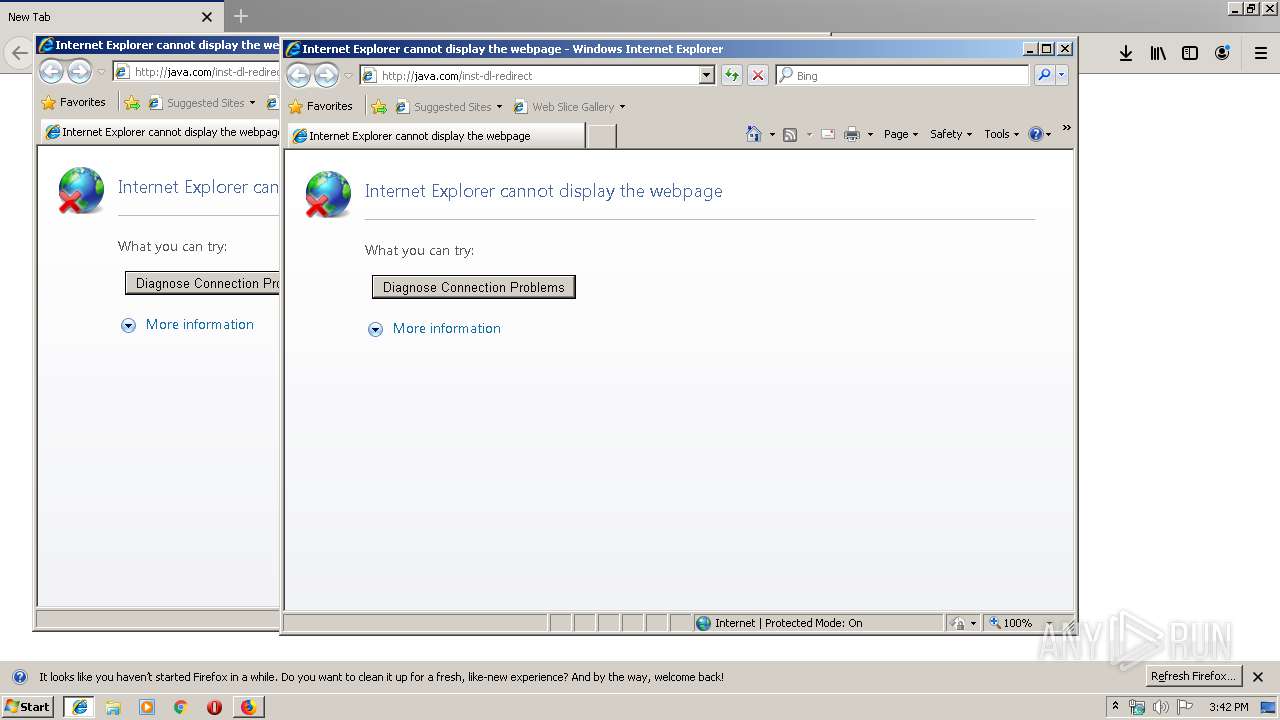Open Suggested Sites in front IE window

[449, 106]
